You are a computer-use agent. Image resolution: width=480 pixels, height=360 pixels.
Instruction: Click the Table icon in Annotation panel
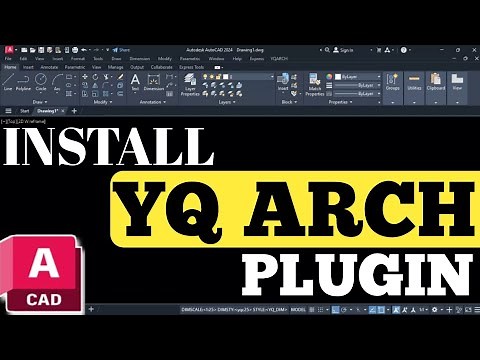pos(169,94)
